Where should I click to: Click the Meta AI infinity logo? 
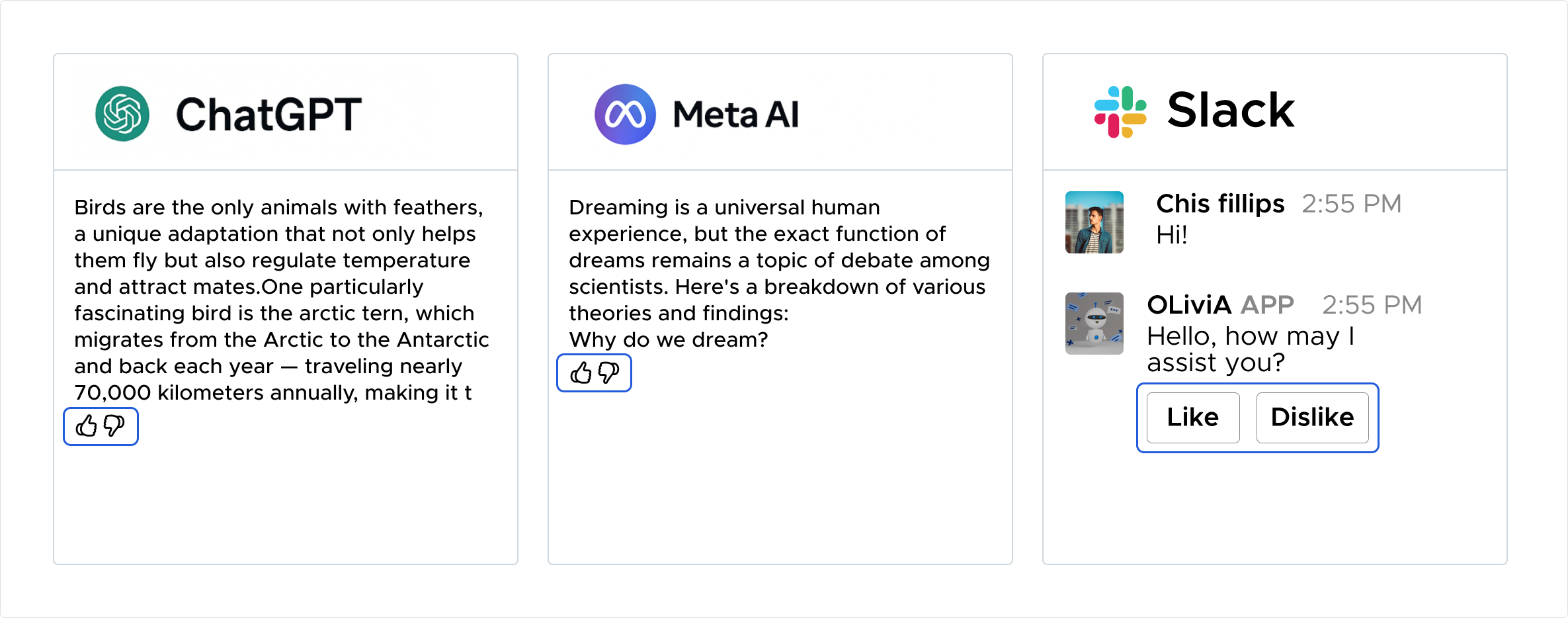625,114
